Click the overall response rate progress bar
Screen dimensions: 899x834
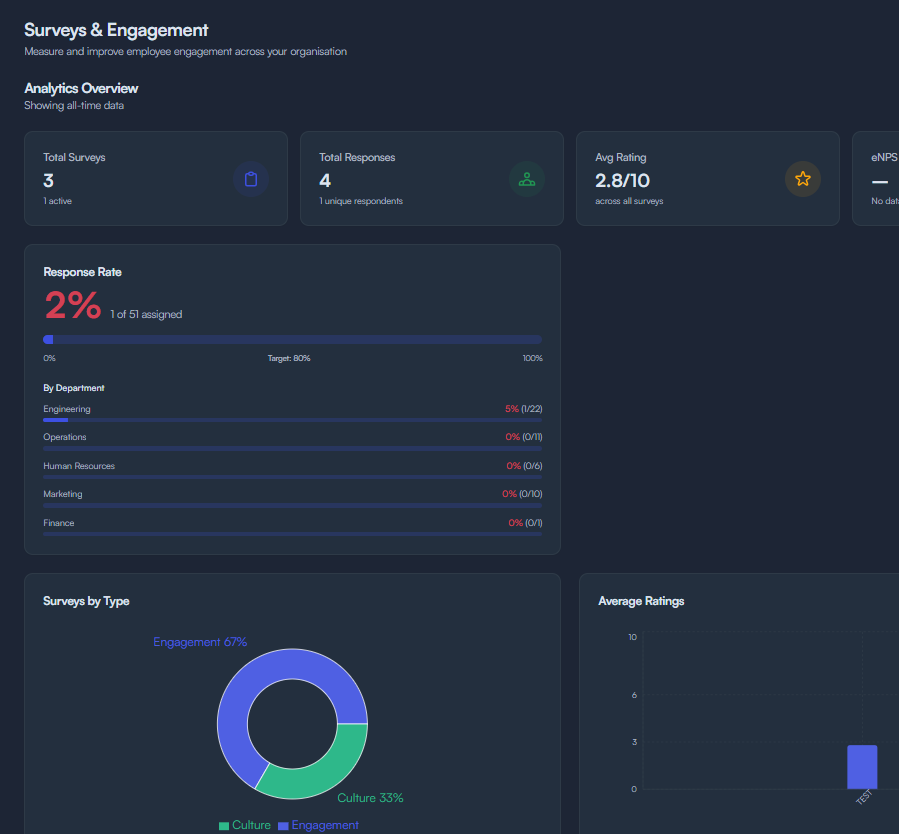point(292,339)
